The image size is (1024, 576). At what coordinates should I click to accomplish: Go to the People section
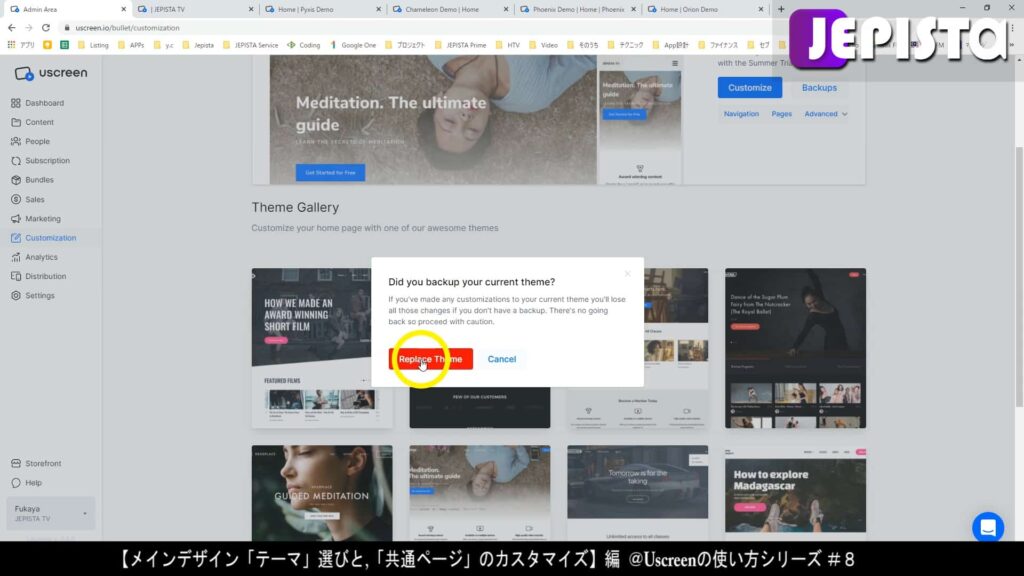point(37,141)
